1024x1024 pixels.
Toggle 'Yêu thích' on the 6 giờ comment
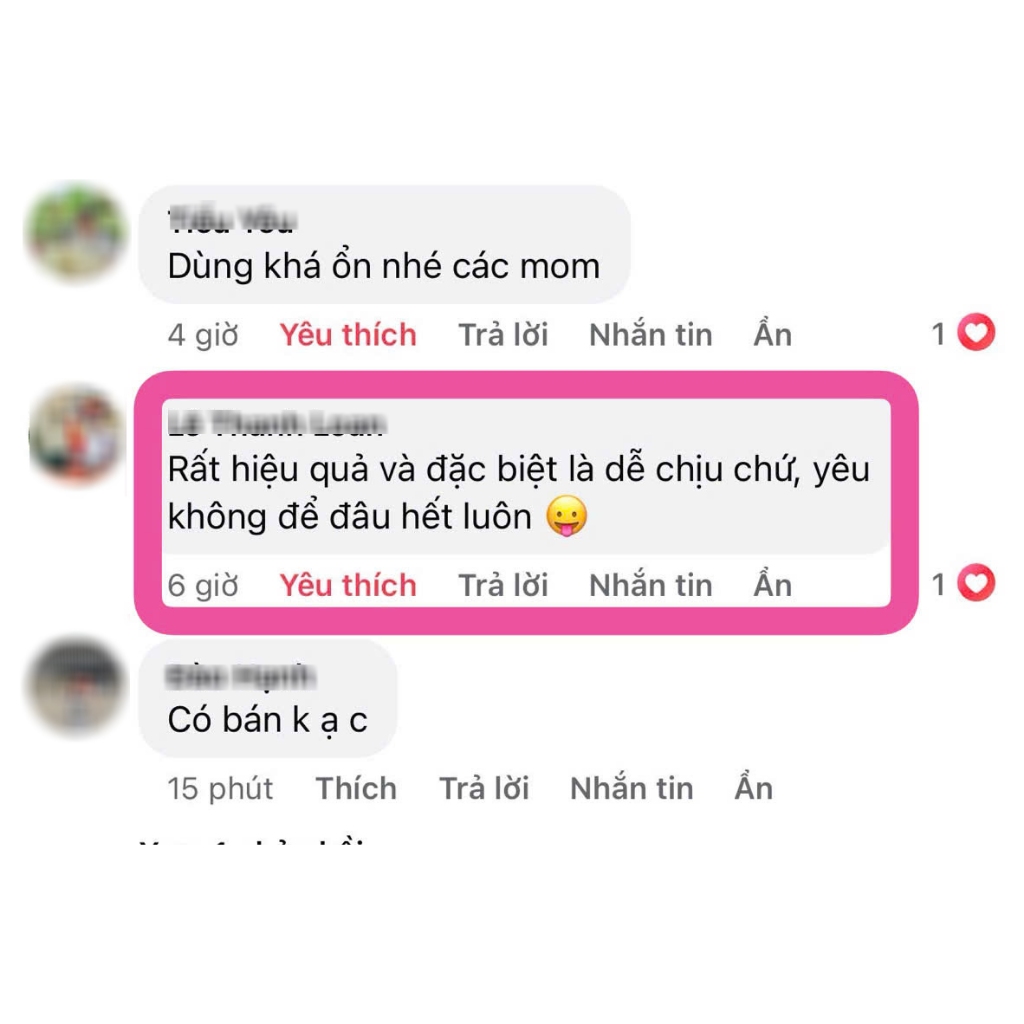click(x=348, y=585)
